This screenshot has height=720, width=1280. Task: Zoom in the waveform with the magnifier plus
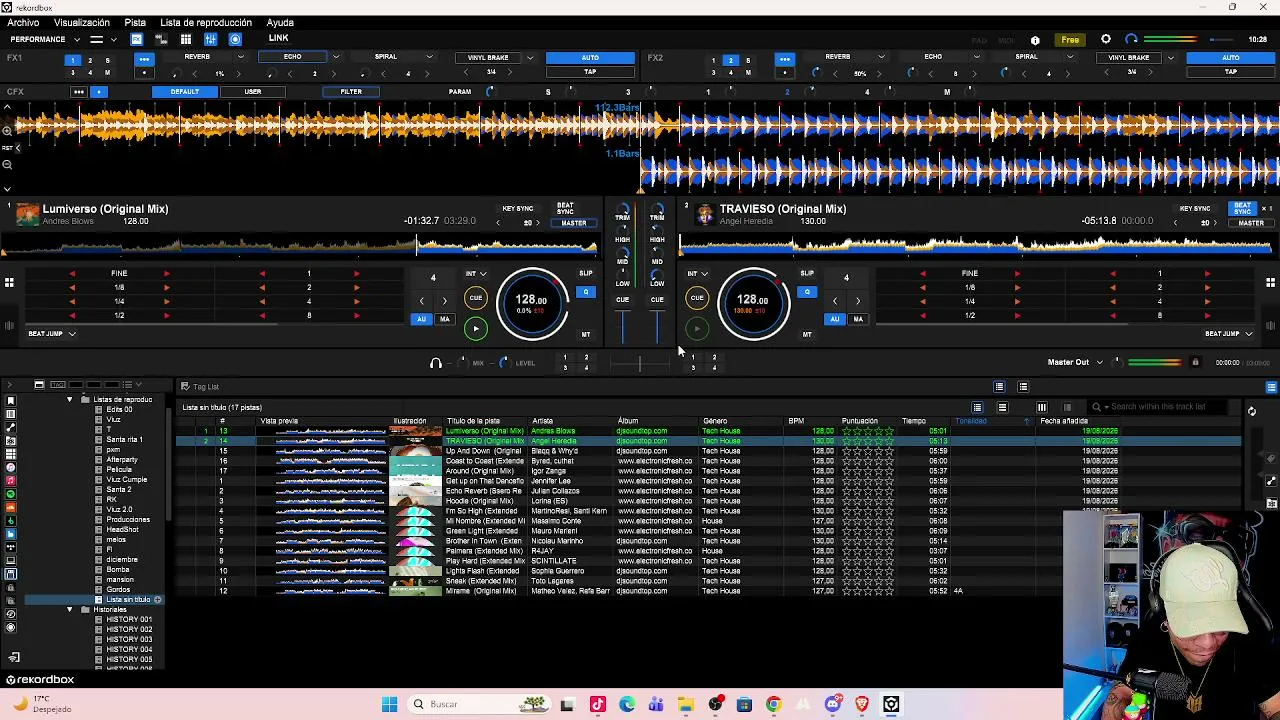7,131
